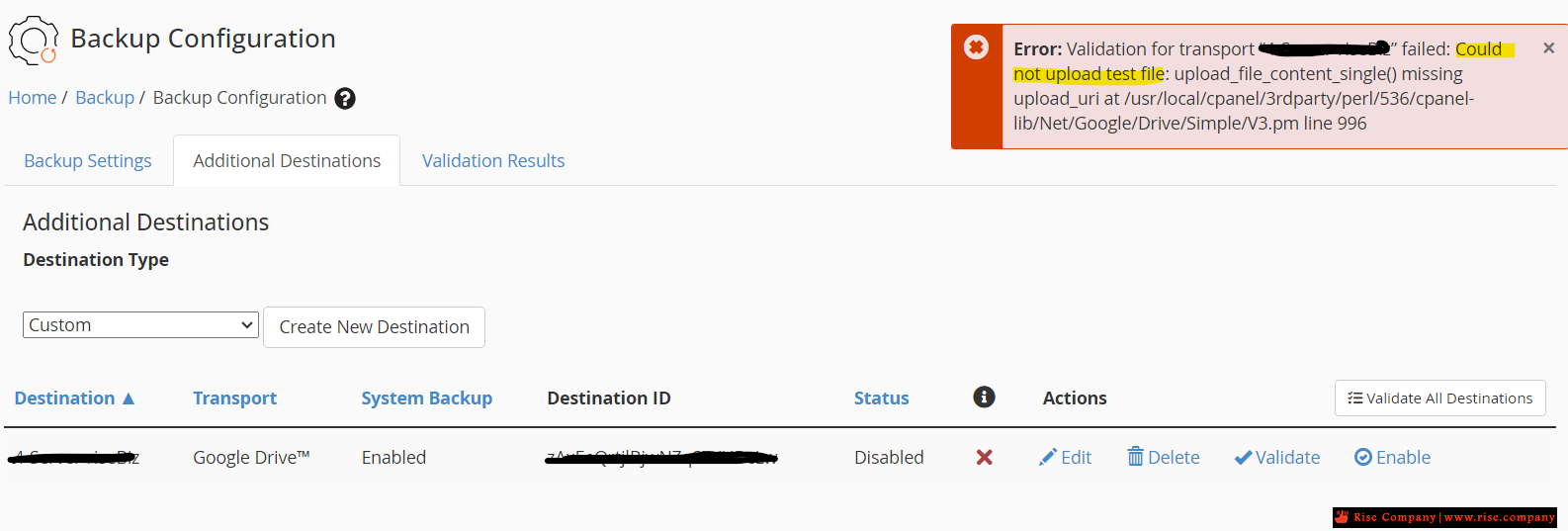Enable the disabled destination

tap(1392, 457)
